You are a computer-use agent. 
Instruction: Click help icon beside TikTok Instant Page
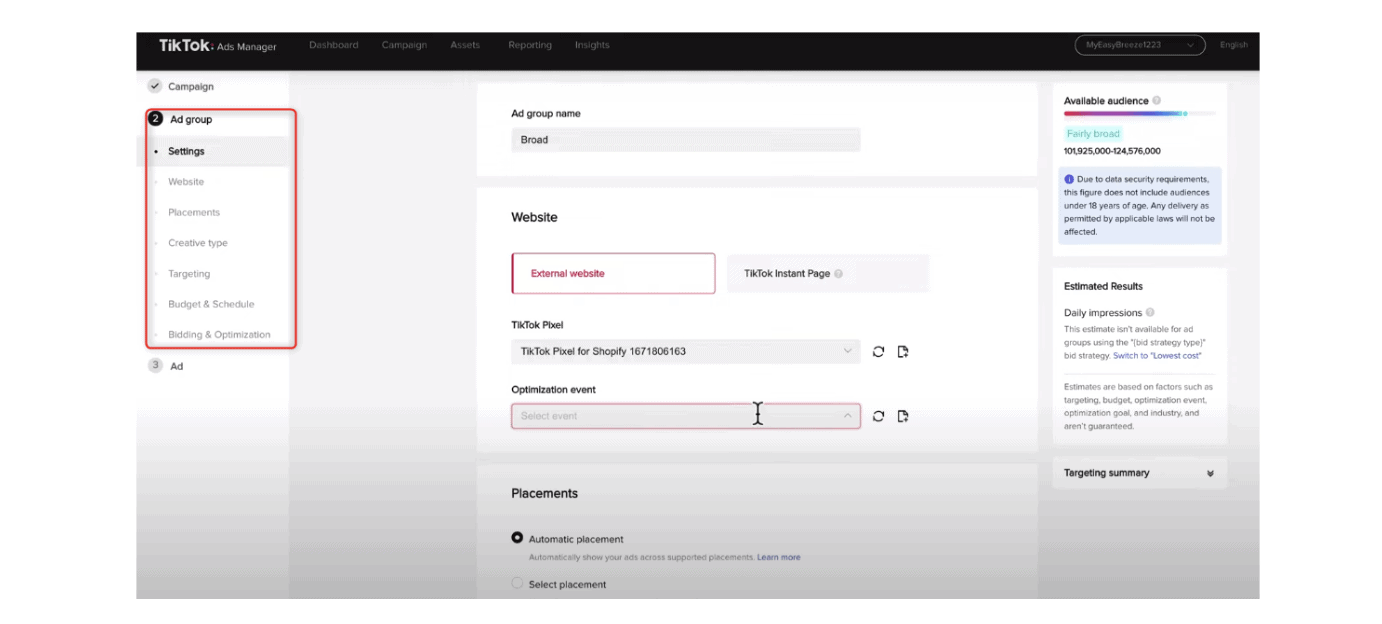pos(838,274)
